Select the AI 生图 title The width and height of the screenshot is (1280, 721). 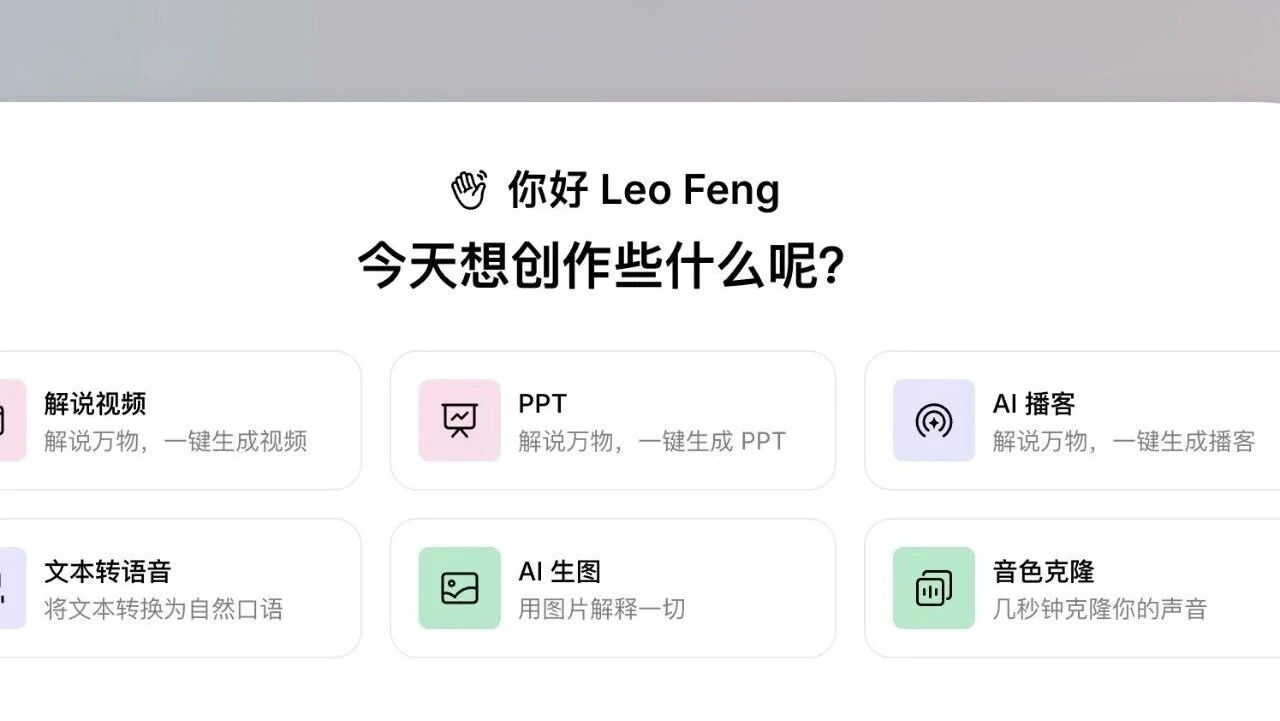(x=559, y=572)
